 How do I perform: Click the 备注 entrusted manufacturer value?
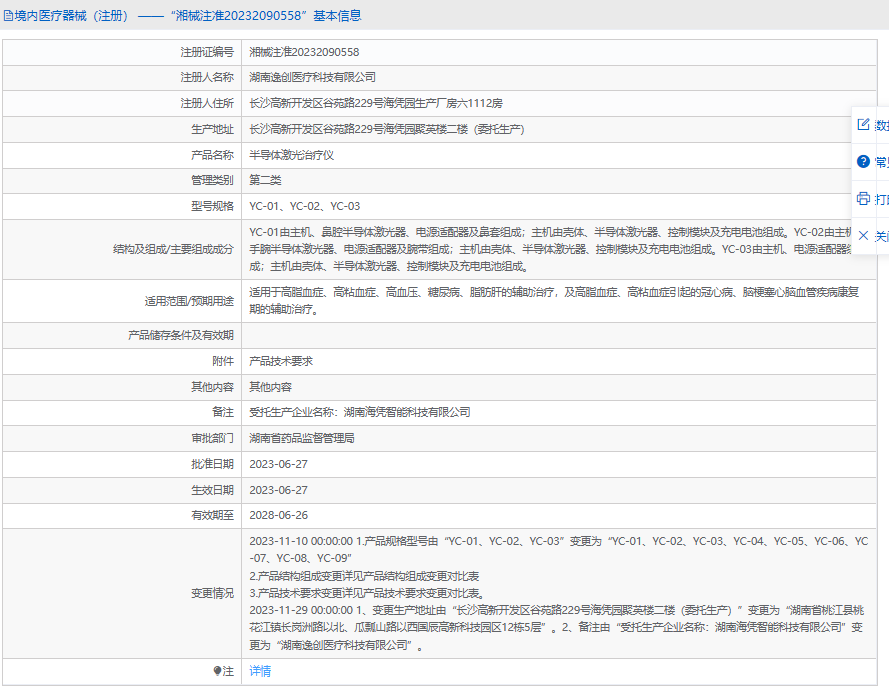pos(359,412)
